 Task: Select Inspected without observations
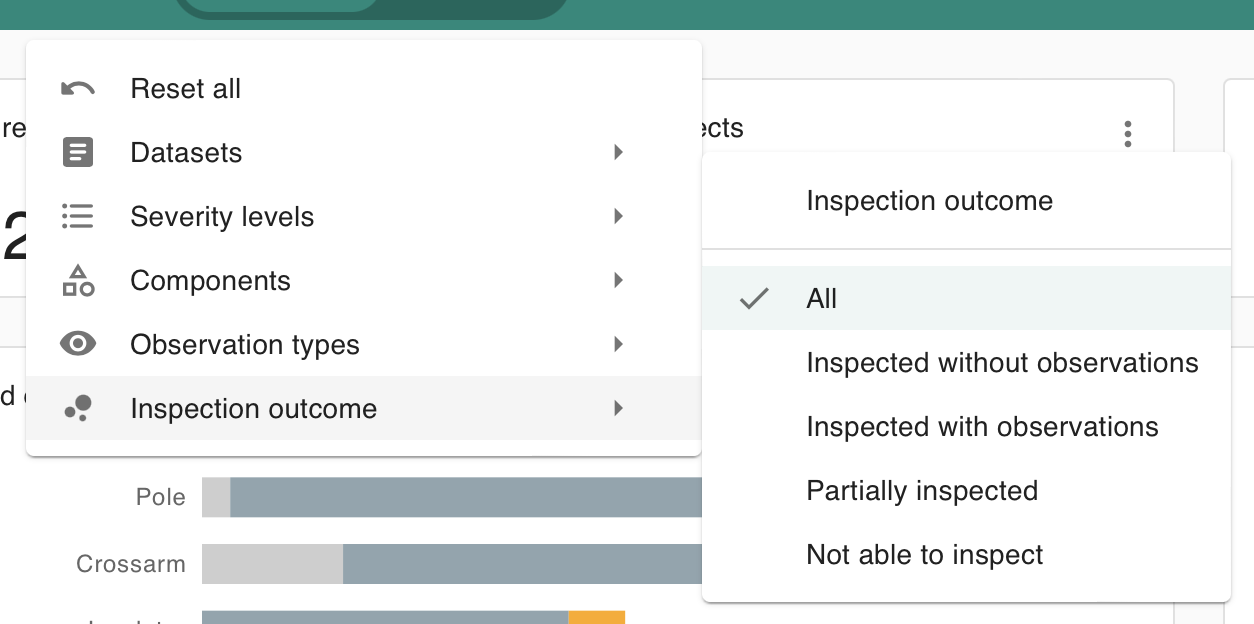[1002, 363]
